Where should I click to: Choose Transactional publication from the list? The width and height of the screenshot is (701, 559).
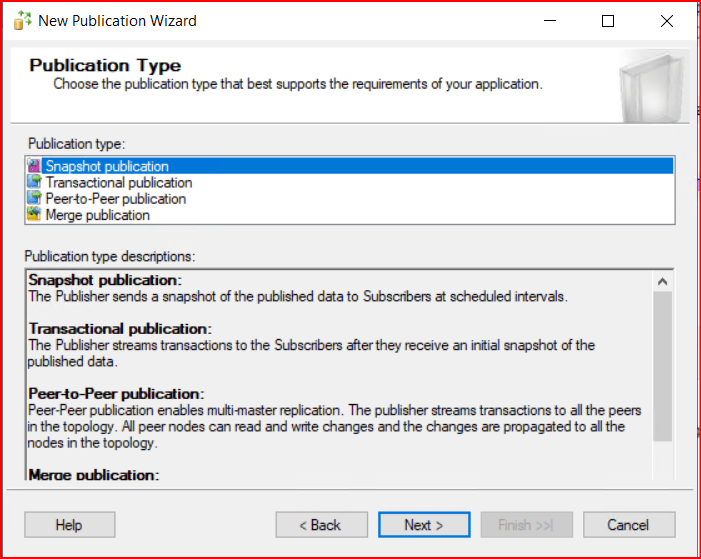[x=119, y=183]
